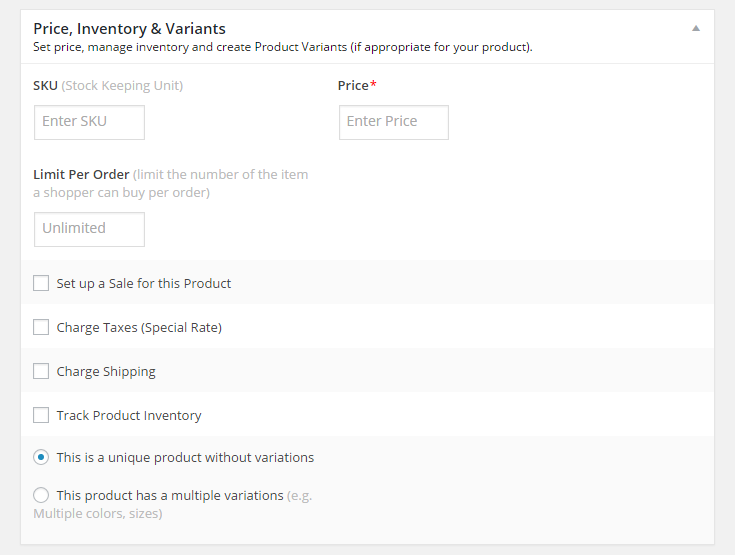The height and width of the screenshot is (555, 735).
Task: Click 'This is a unique product' label text
Action: point(185,458)
